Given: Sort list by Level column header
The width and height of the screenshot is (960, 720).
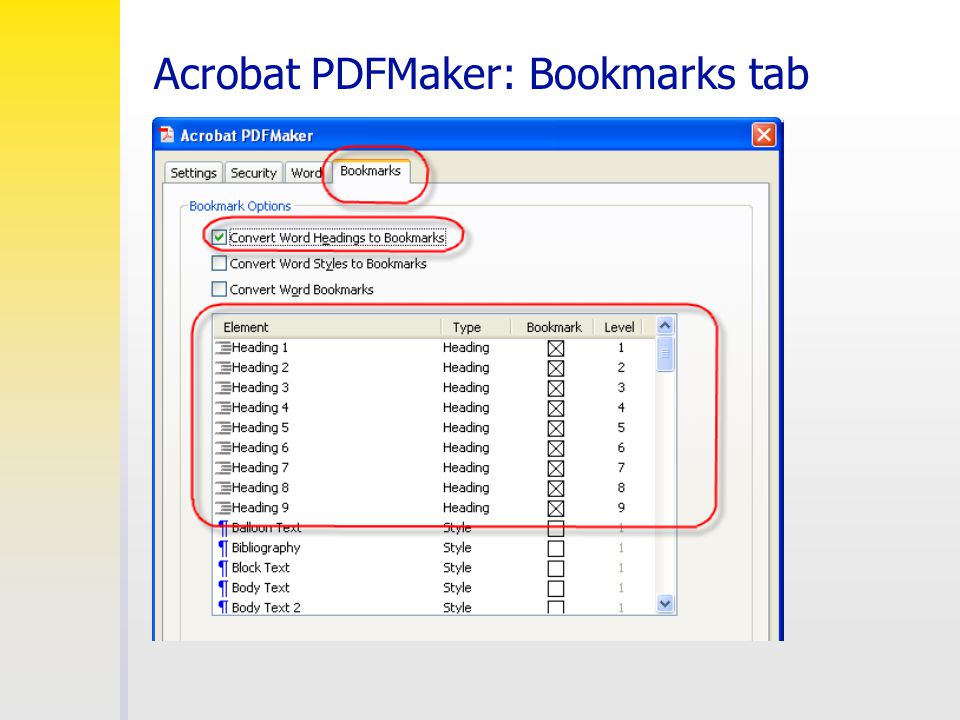Looking at the screenshot, I should click(x=618, y=327).
